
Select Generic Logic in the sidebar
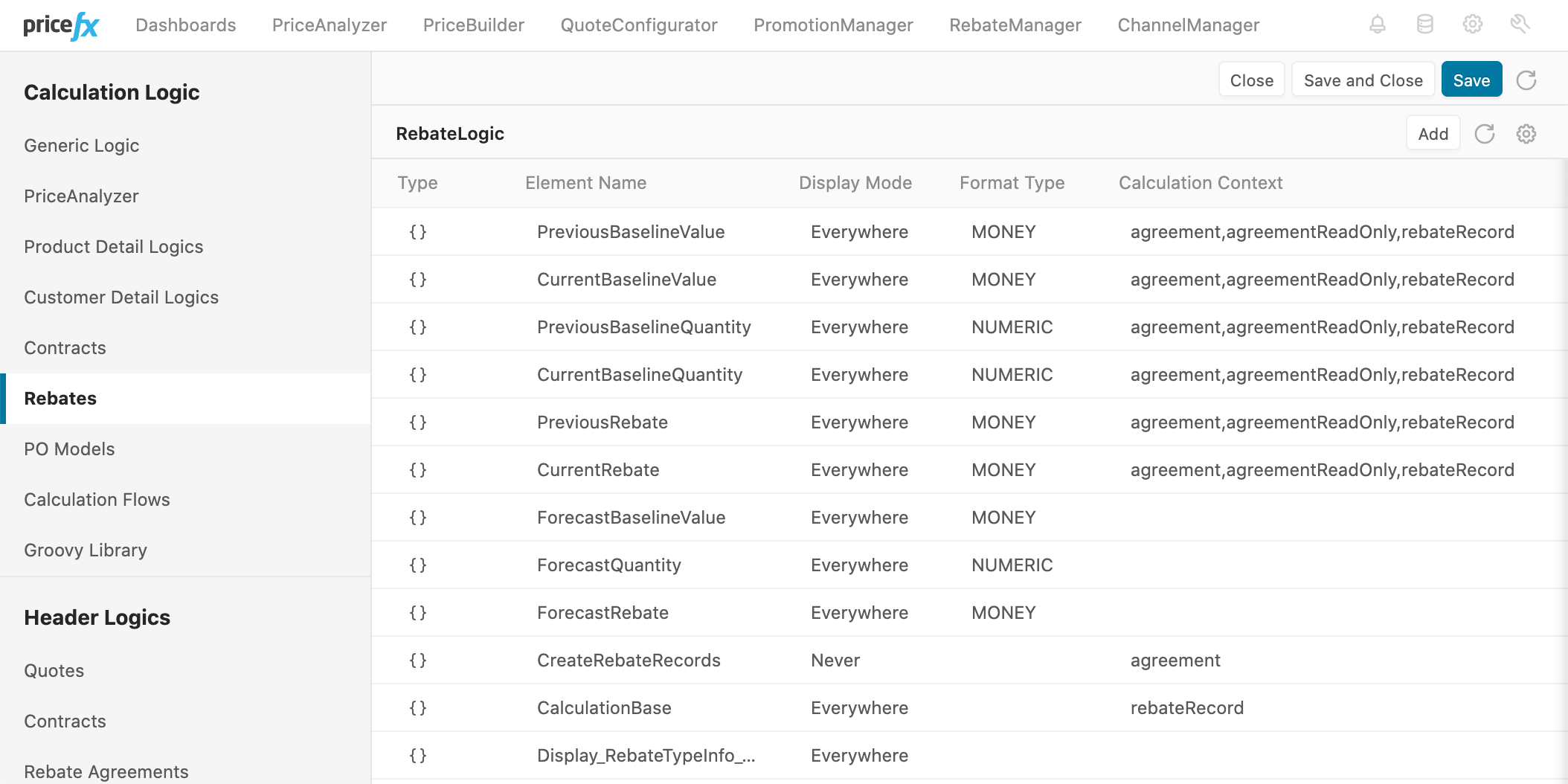click(82, 146)
